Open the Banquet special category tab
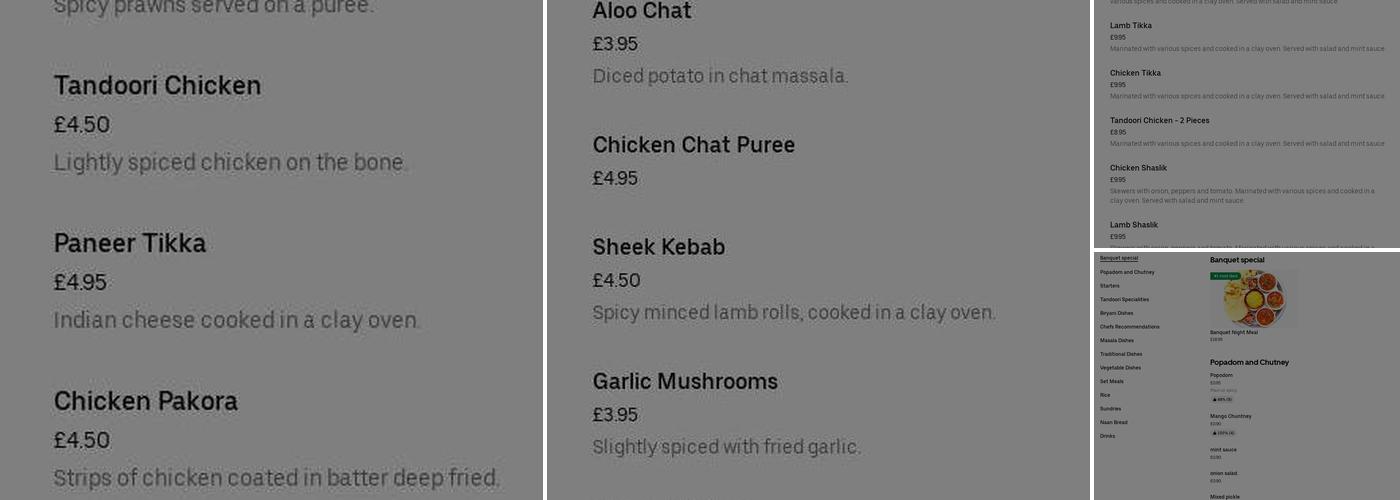Screen dimensions: 1400x500 click(1119, 258)
